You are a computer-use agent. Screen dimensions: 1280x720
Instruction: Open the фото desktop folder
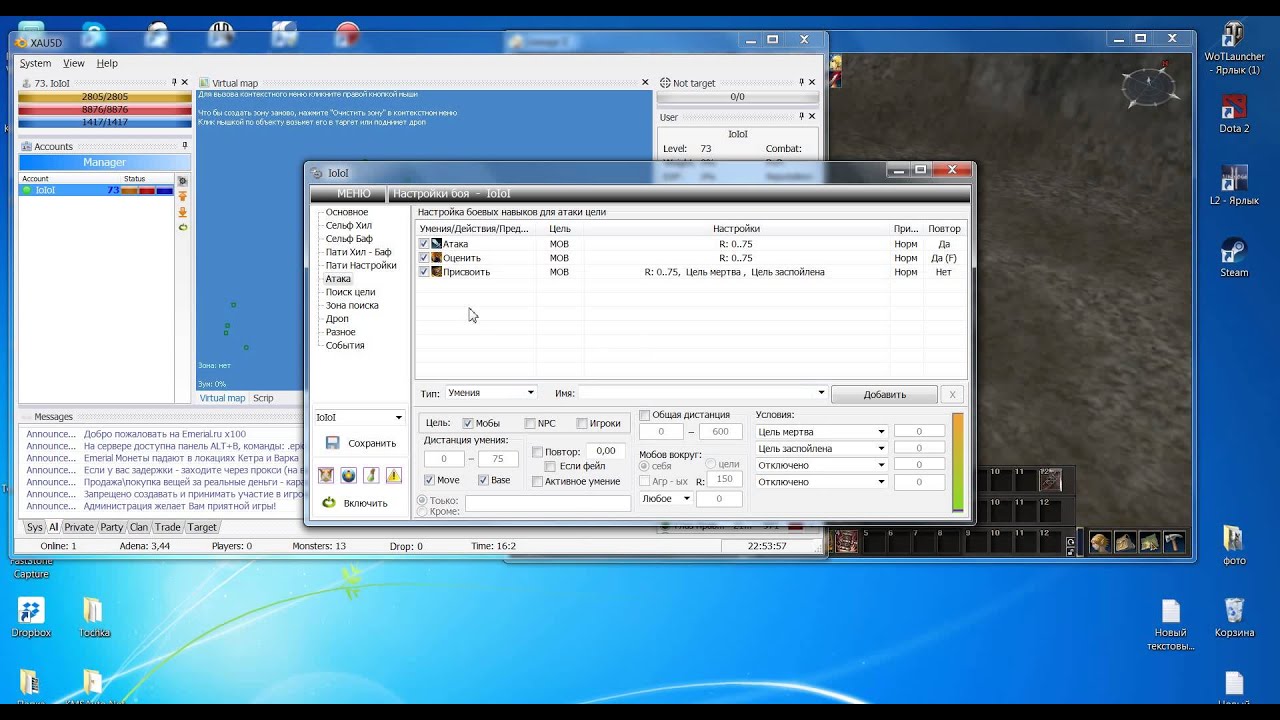1234,545
